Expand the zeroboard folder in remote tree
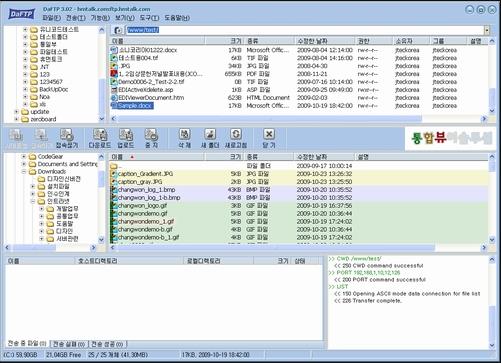Image resolution: width=501 pixels, height=363 pixels. 16,119
